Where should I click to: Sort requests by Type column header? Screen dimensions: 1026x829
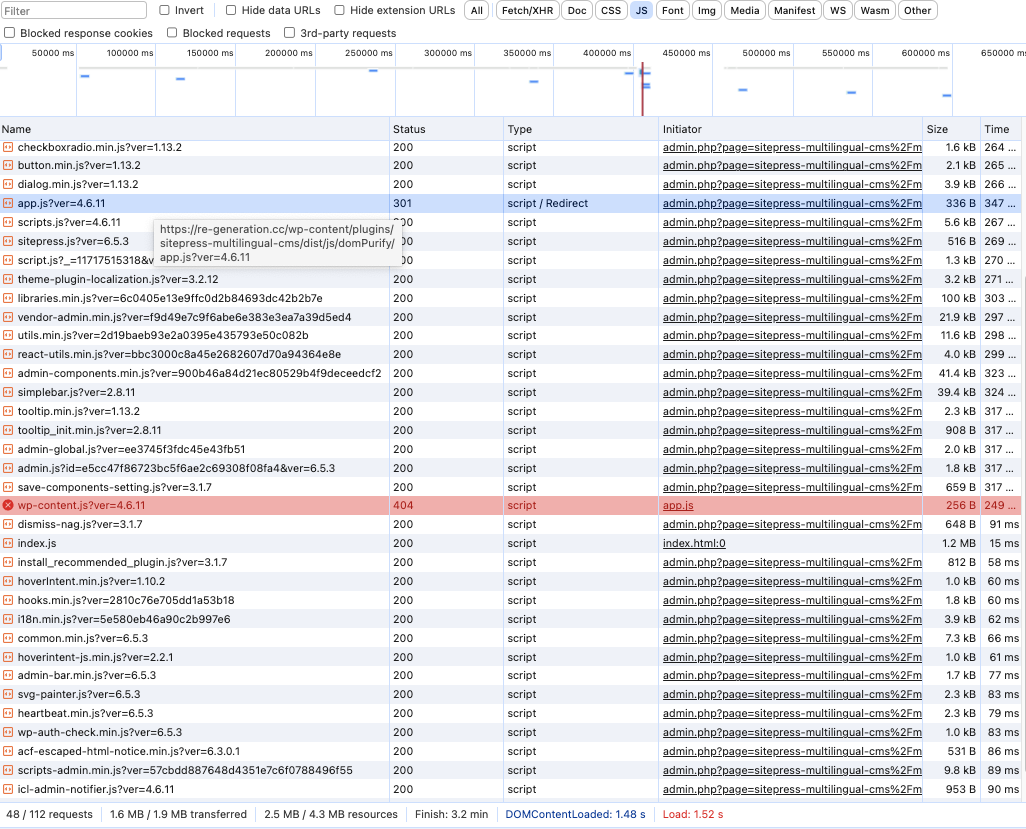(581, 129)
